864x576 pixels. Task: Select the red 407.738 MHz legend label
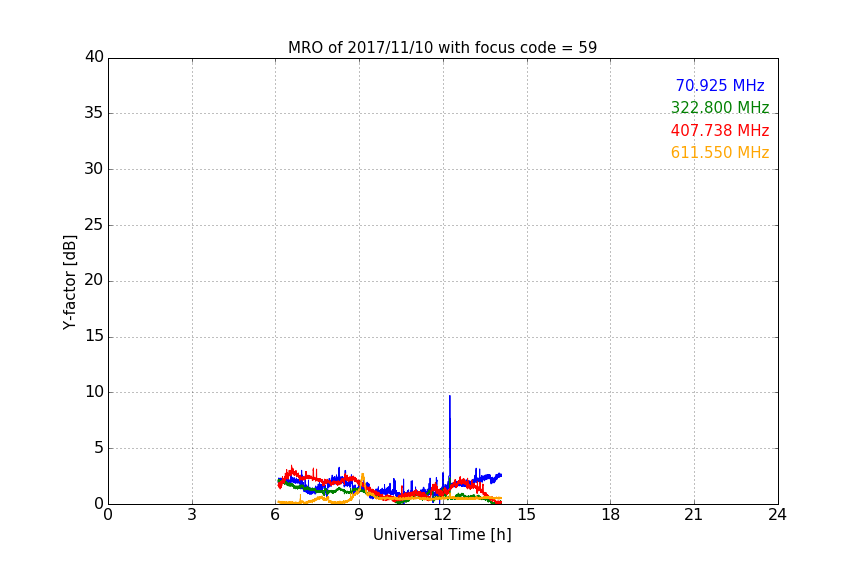tap(720, 130)
